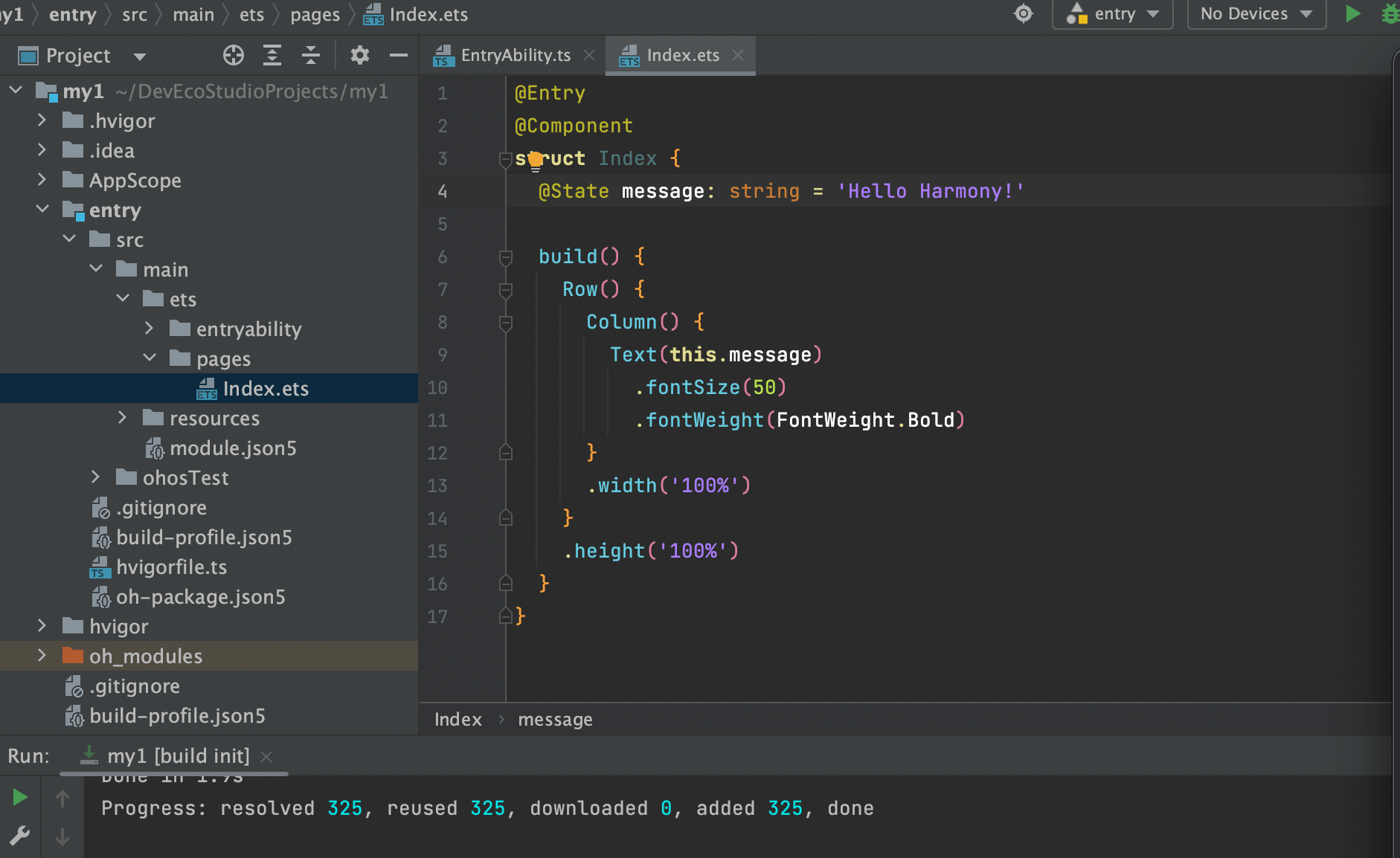Click the Expand All icon in Project panel
This screenshot has height=858, width=1400.
coord(272,56)
